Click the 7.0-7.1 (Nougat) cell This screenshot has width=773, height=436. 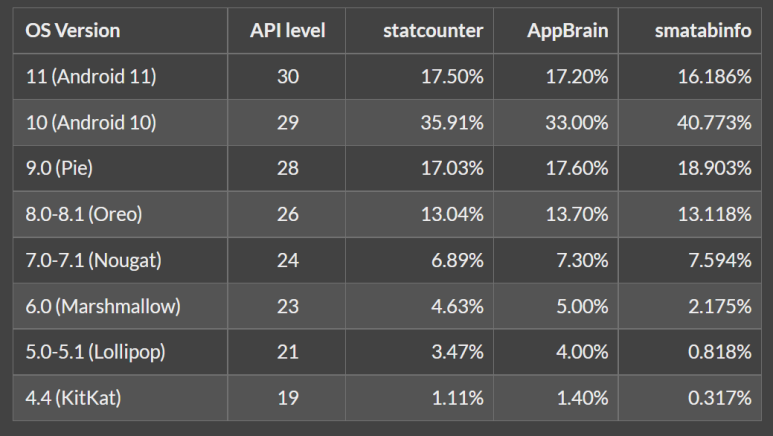[x=94, y=260]
